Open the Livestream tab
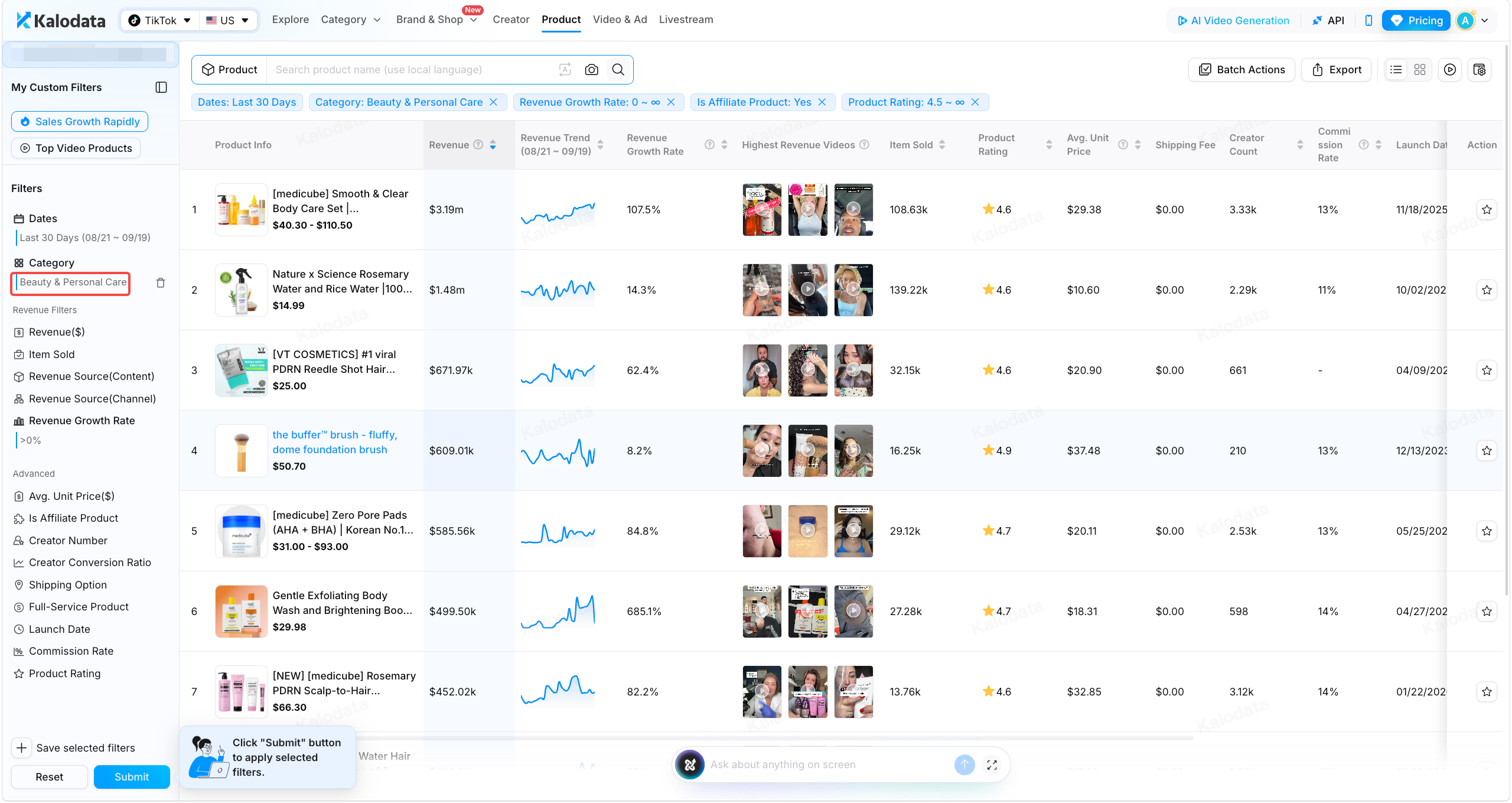1512x803 pixels. [x=686, y=19]
